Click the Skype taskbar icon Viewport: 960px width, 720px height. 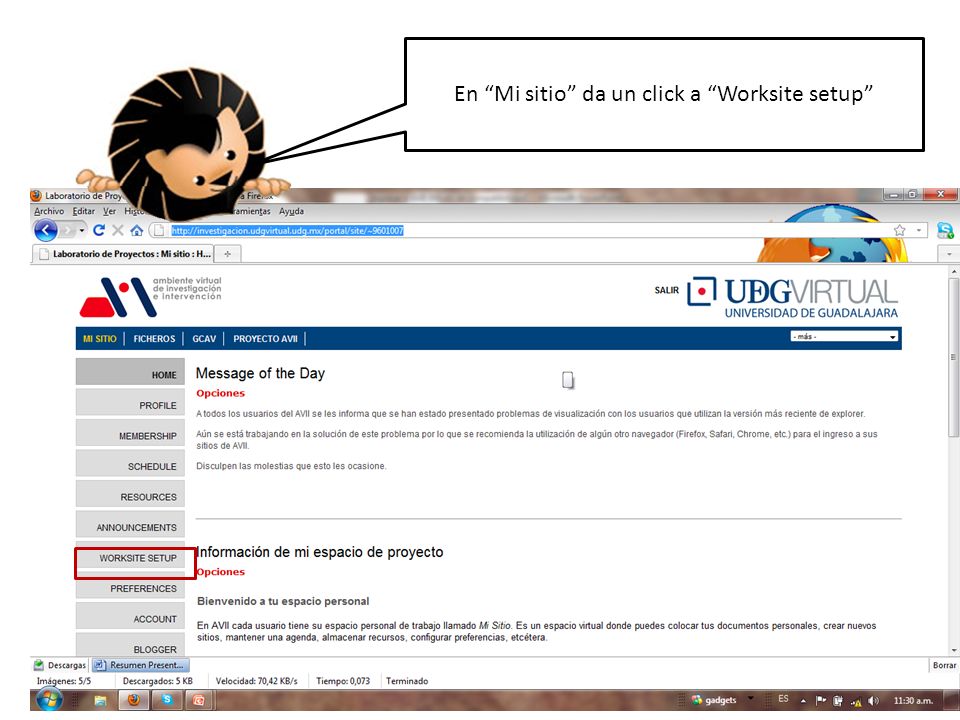pos(167,700)
